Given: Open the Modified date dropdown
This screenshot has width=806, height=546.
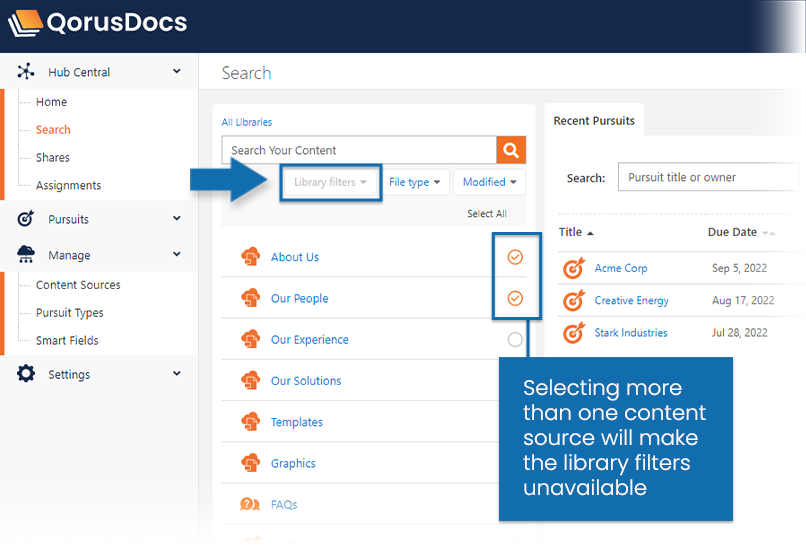Looking at the screenshot, I should (x=489, y=182).
